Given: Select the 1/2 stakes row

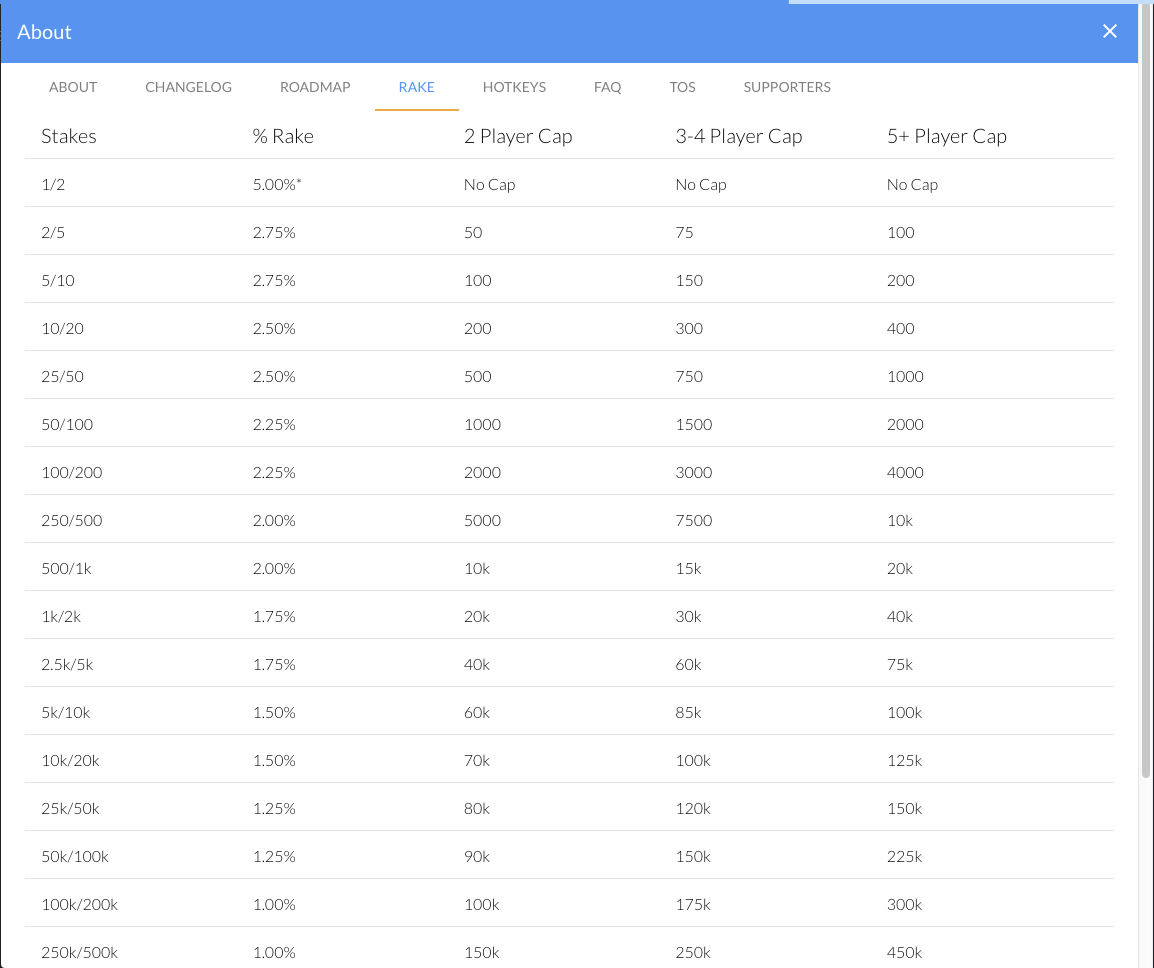Looking at the screenshot, I should coord(569,183).
